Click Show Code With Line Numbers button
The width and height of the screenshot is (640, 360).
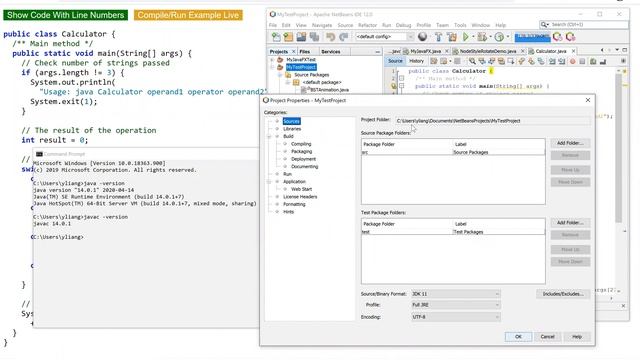click(x=65, y=15)
